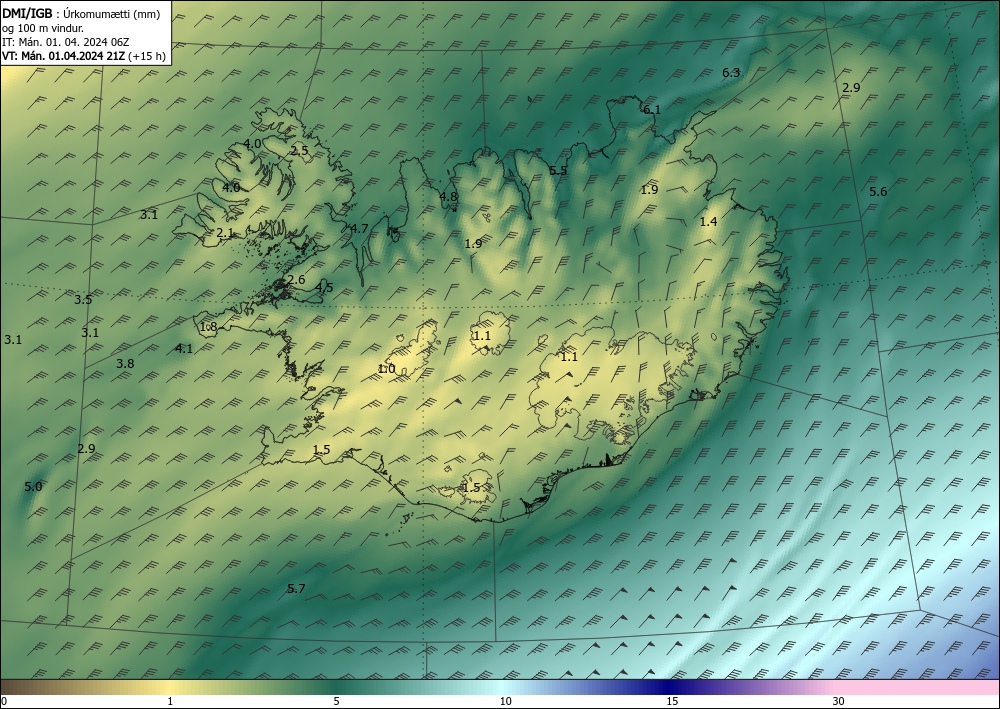1000x709 pixels.
Task: Click the 4.7 value label
Action: point(360,228)
